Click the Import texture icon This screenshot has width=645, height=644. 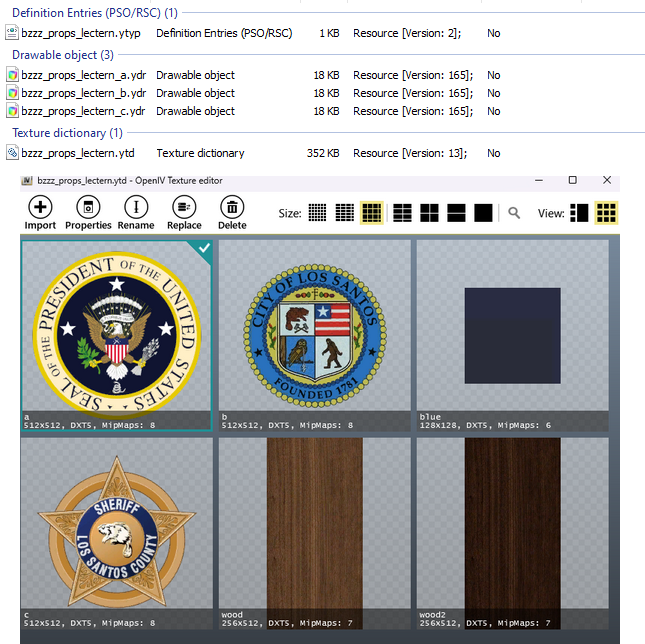tap(40, 207)
